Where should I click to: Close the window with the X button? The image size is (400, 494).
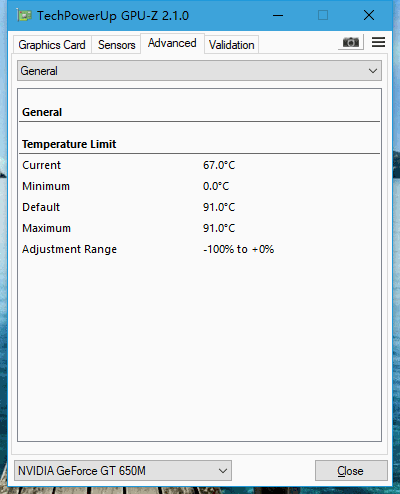coord(369,15)
